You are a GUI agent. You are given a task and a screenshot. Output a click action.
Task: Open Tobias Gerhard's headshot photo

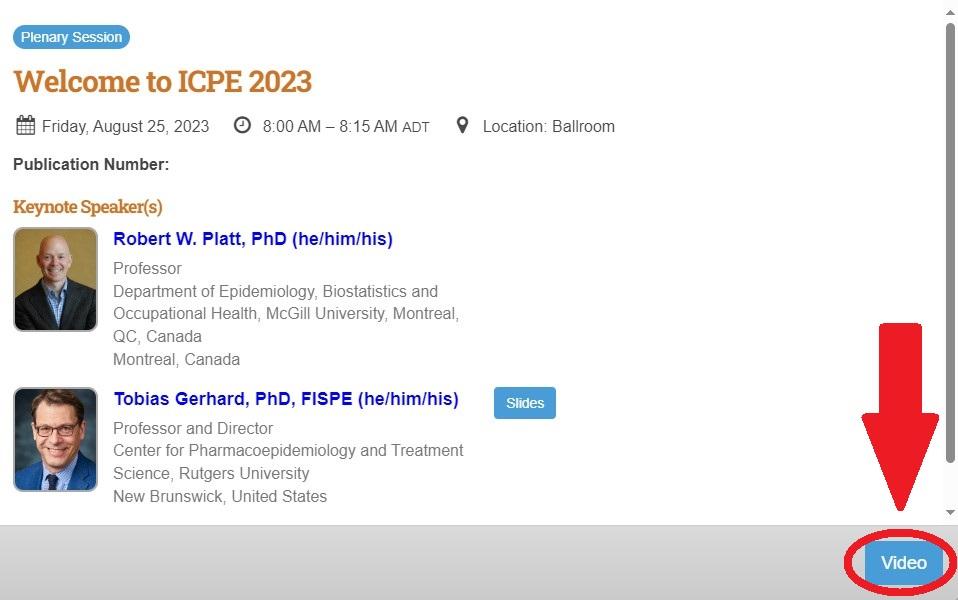tap(56, 439)
